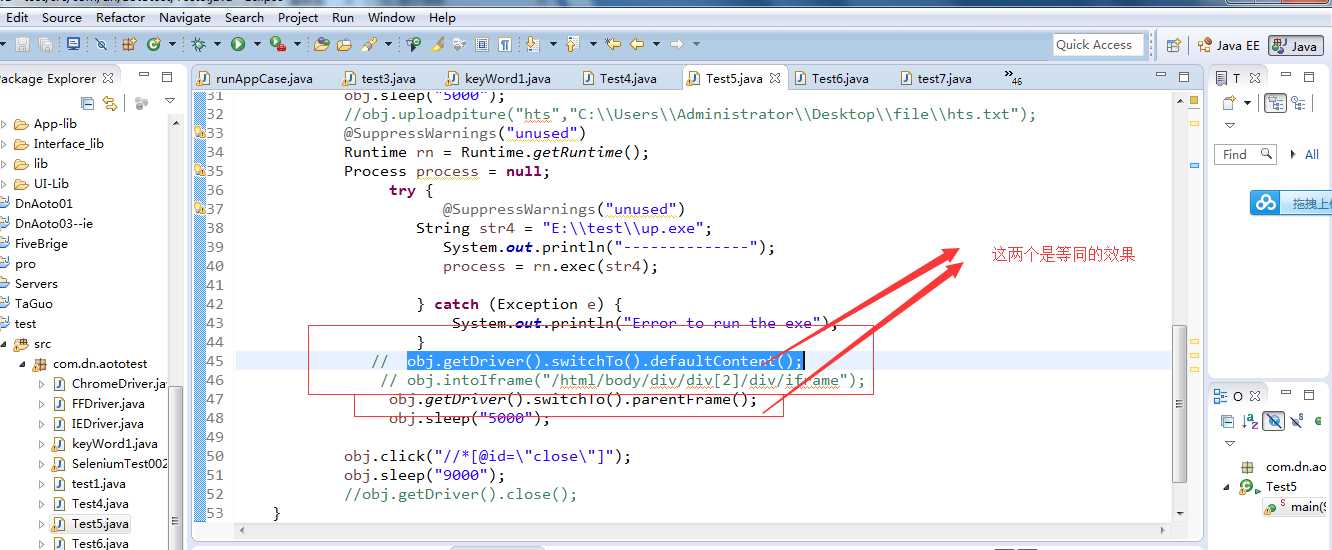Toggle Hide Static Members in Outline view
The image size is (1332, 550).
click(x=1298, y=422)
